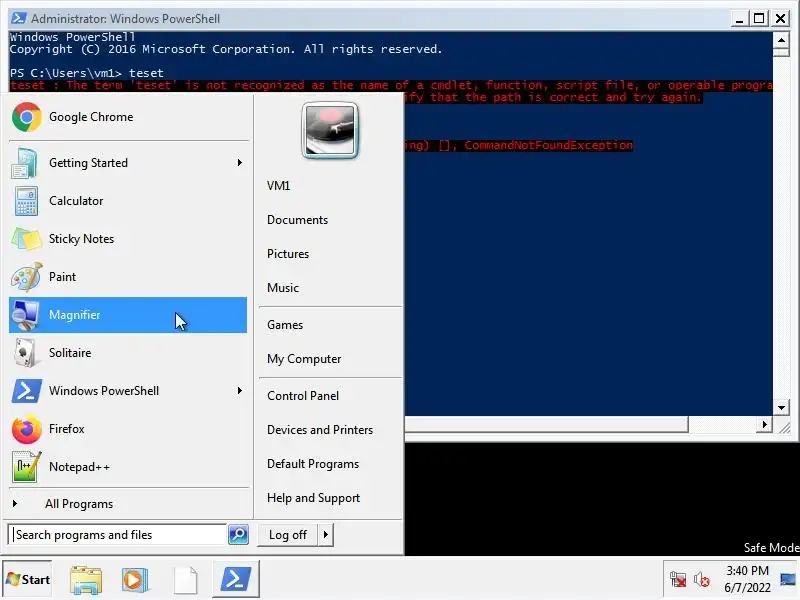Click the PowerShell window title icon
Screen dimensions: 800x600
(18, 18)
